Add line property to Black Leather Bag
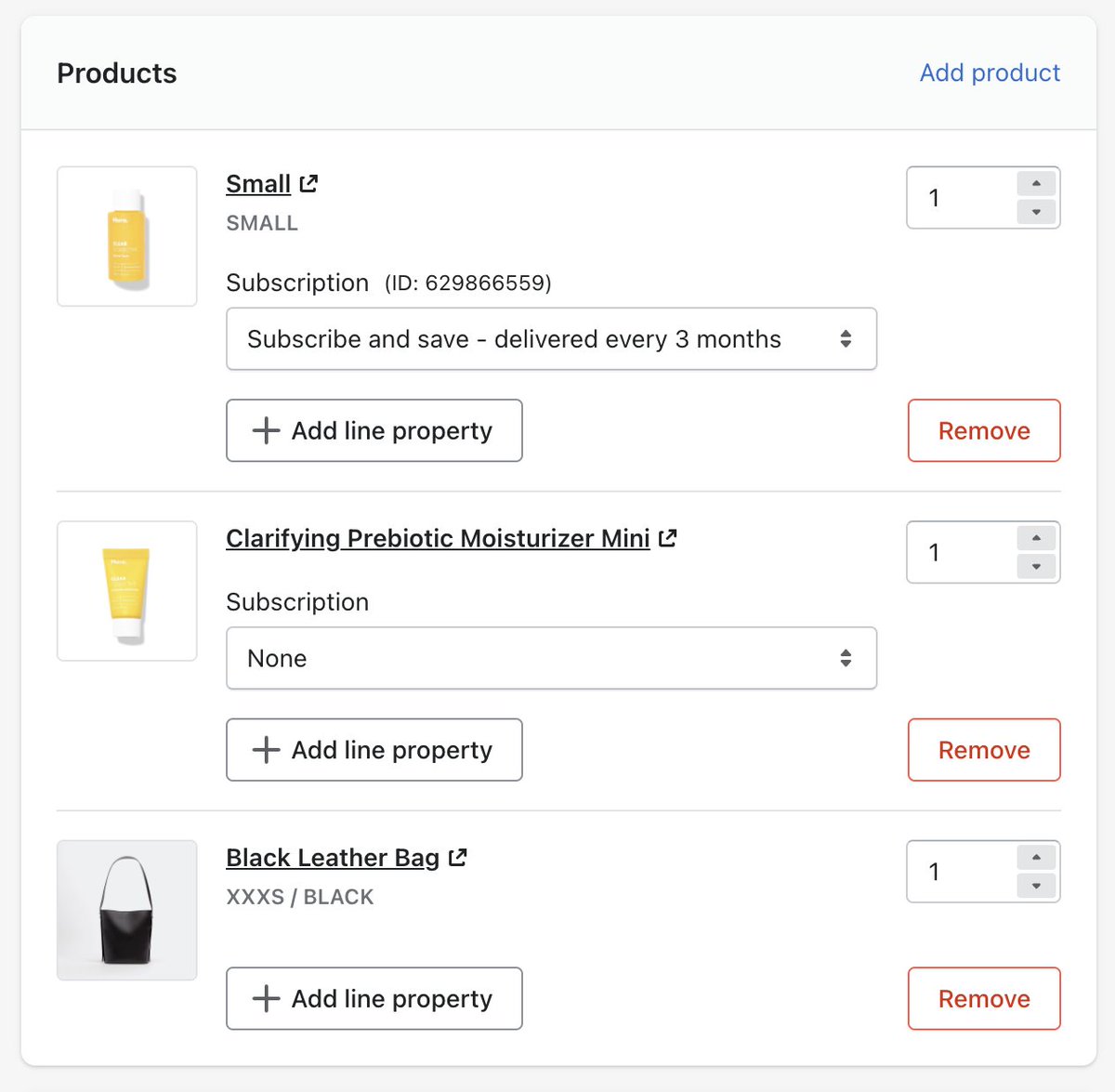Image resolution: width=1115 pixels, height=1092 pixels. point(374,999)
